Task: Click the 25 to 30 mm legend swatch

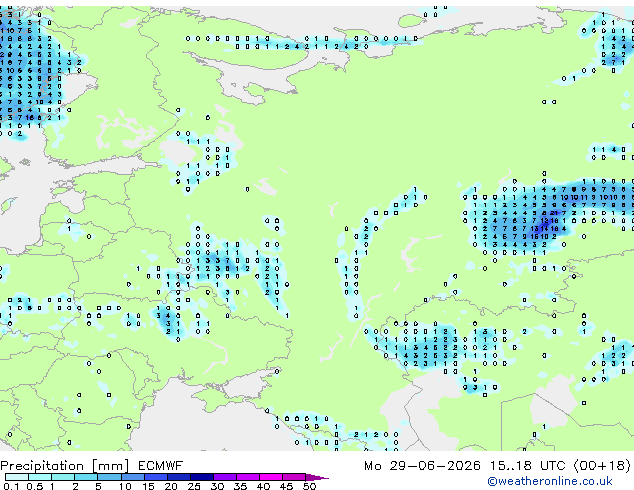Action: tap(202, 477)
